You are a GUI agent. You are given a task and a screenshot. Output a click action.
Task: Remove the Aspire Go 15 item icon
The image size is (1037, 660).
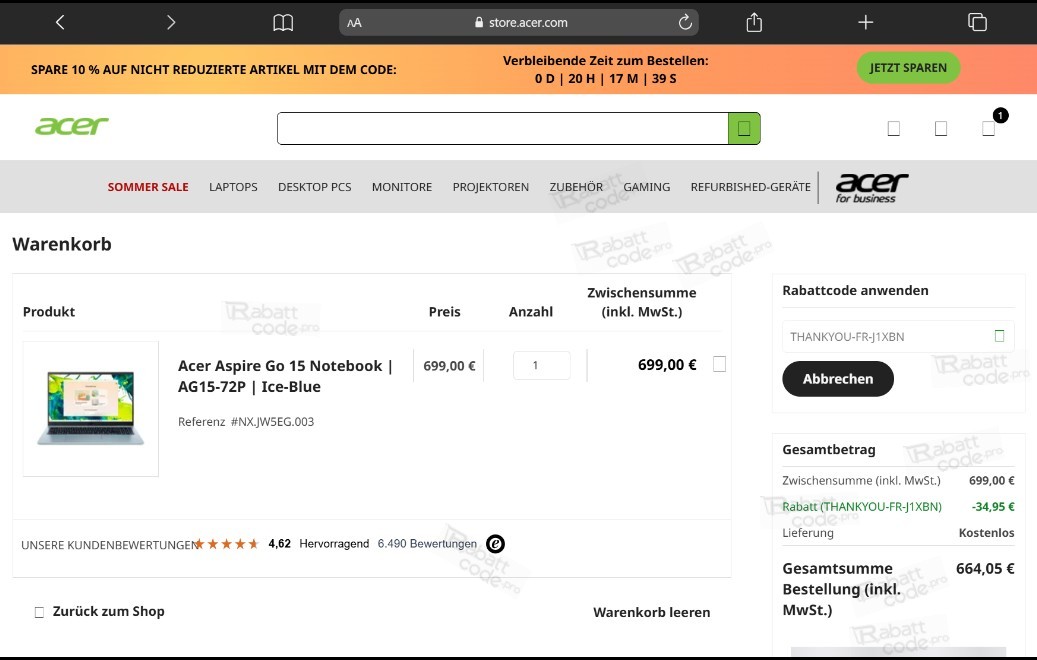coord(720,364)
